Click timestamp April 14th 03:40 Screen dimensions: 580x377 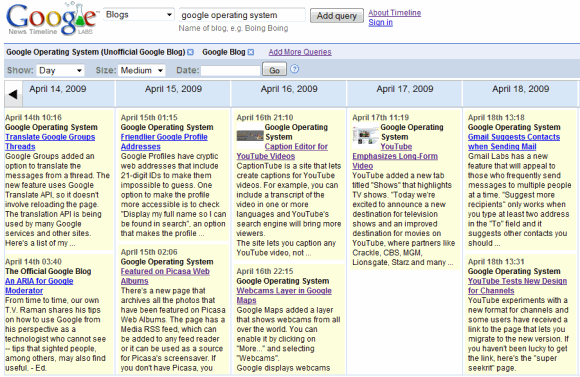point(33,262)
